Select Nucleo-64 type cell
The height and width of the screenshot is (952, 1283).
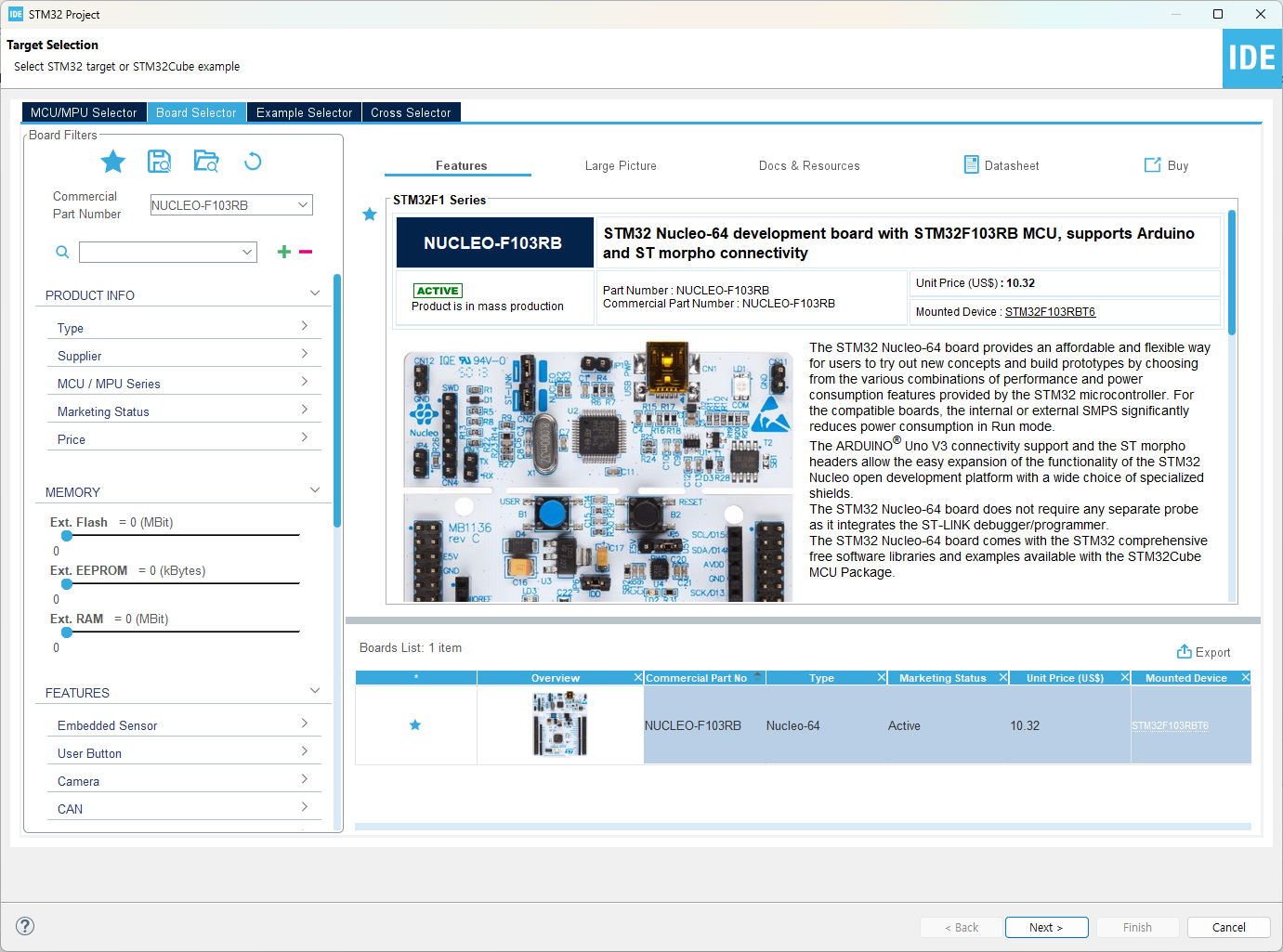[x=826, y=725]
